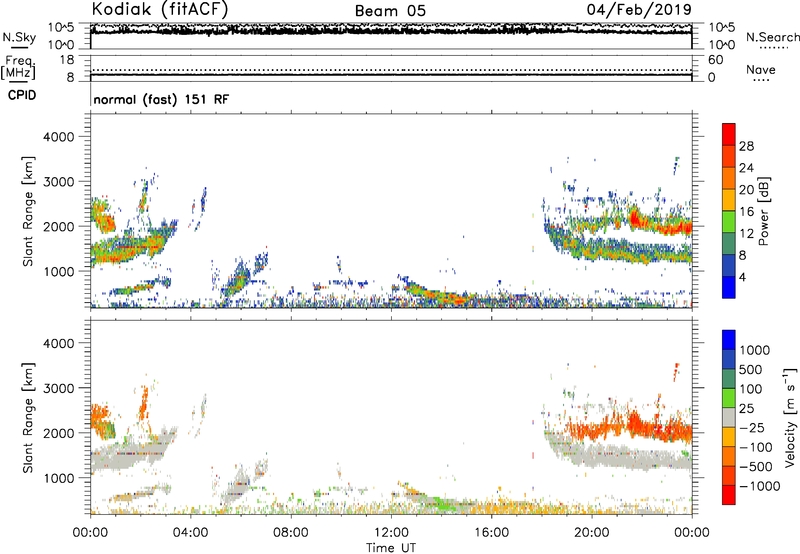Click the '-25' label on velocity colorbar

point(752,427)
